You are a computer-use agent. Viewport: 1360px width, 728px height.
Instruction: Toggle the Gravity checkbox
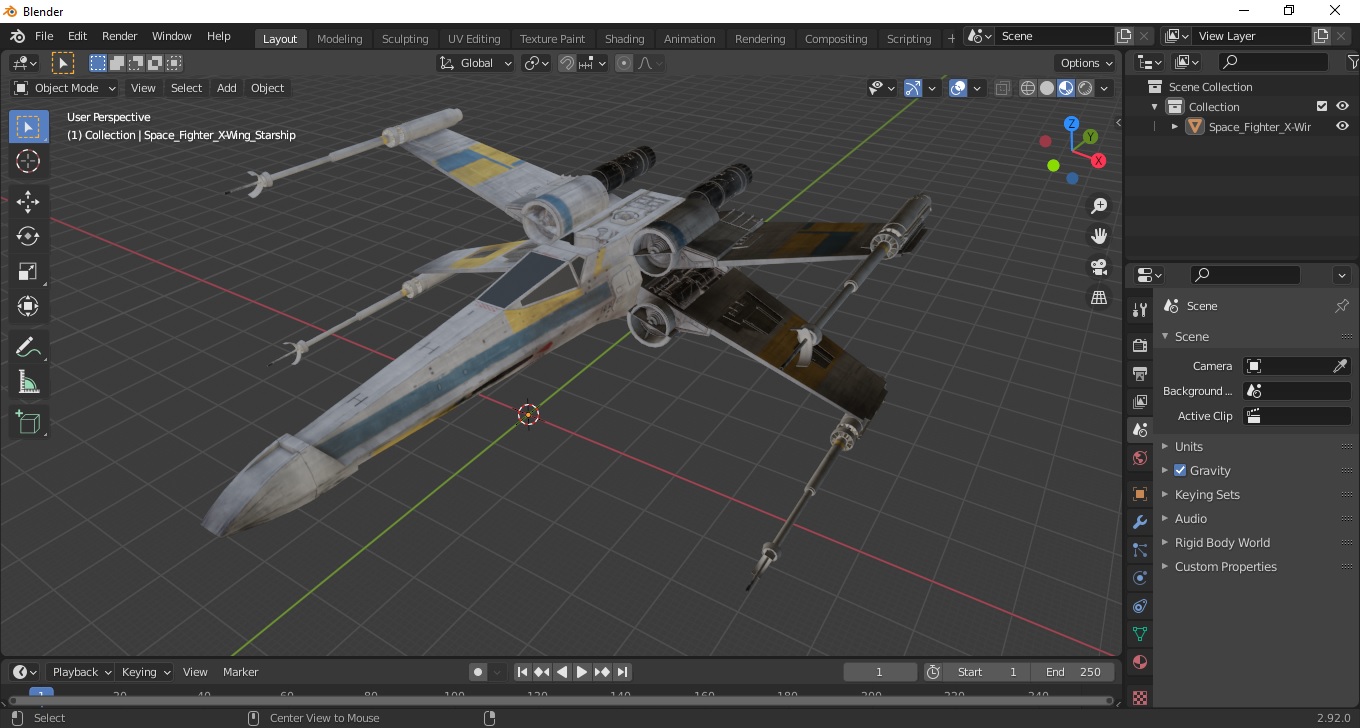1180,470
